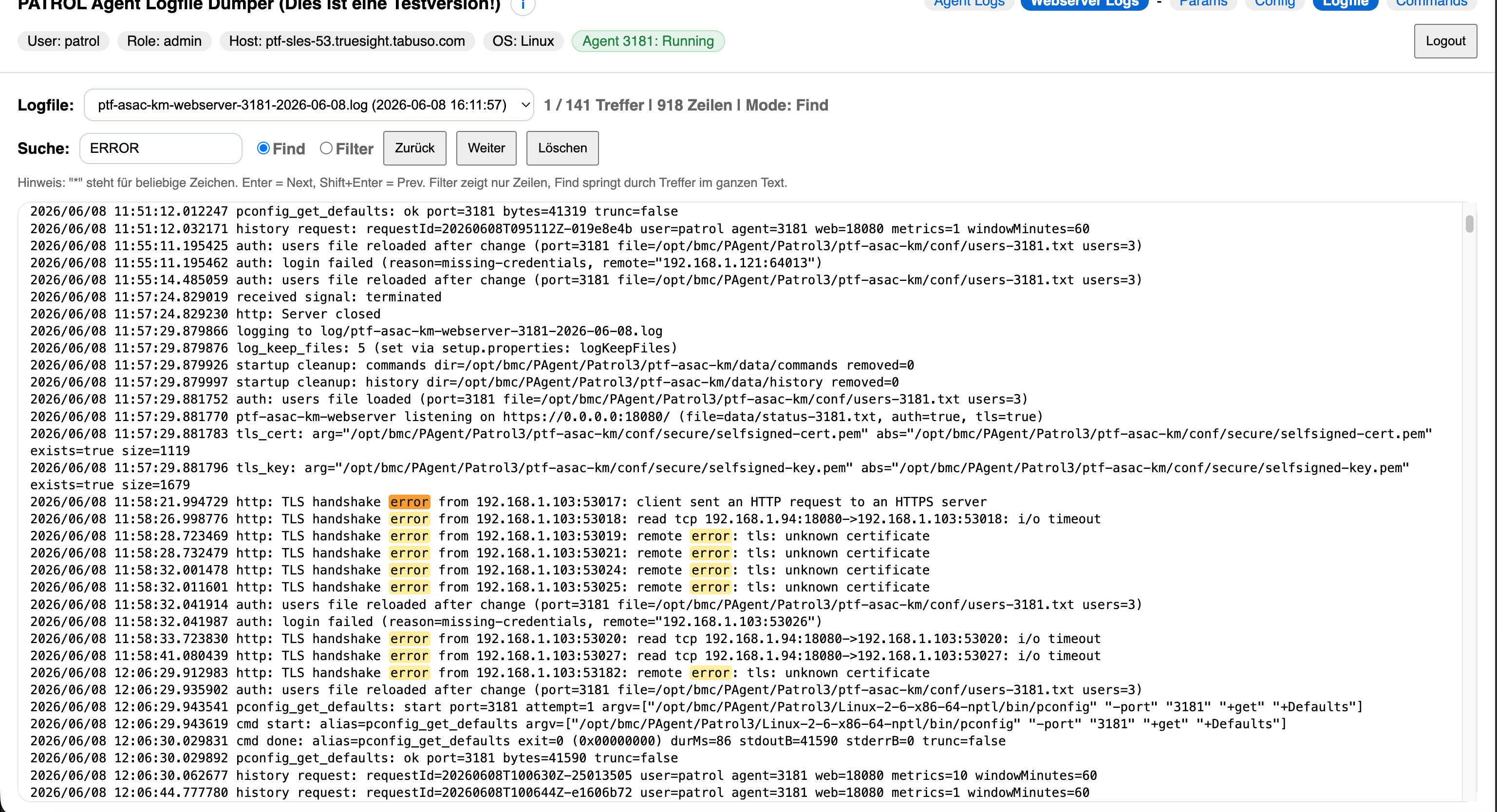
Task: Click the 'logging to log/ptf-asac-km-webserver' line
Action: click(x=346, y=331)
